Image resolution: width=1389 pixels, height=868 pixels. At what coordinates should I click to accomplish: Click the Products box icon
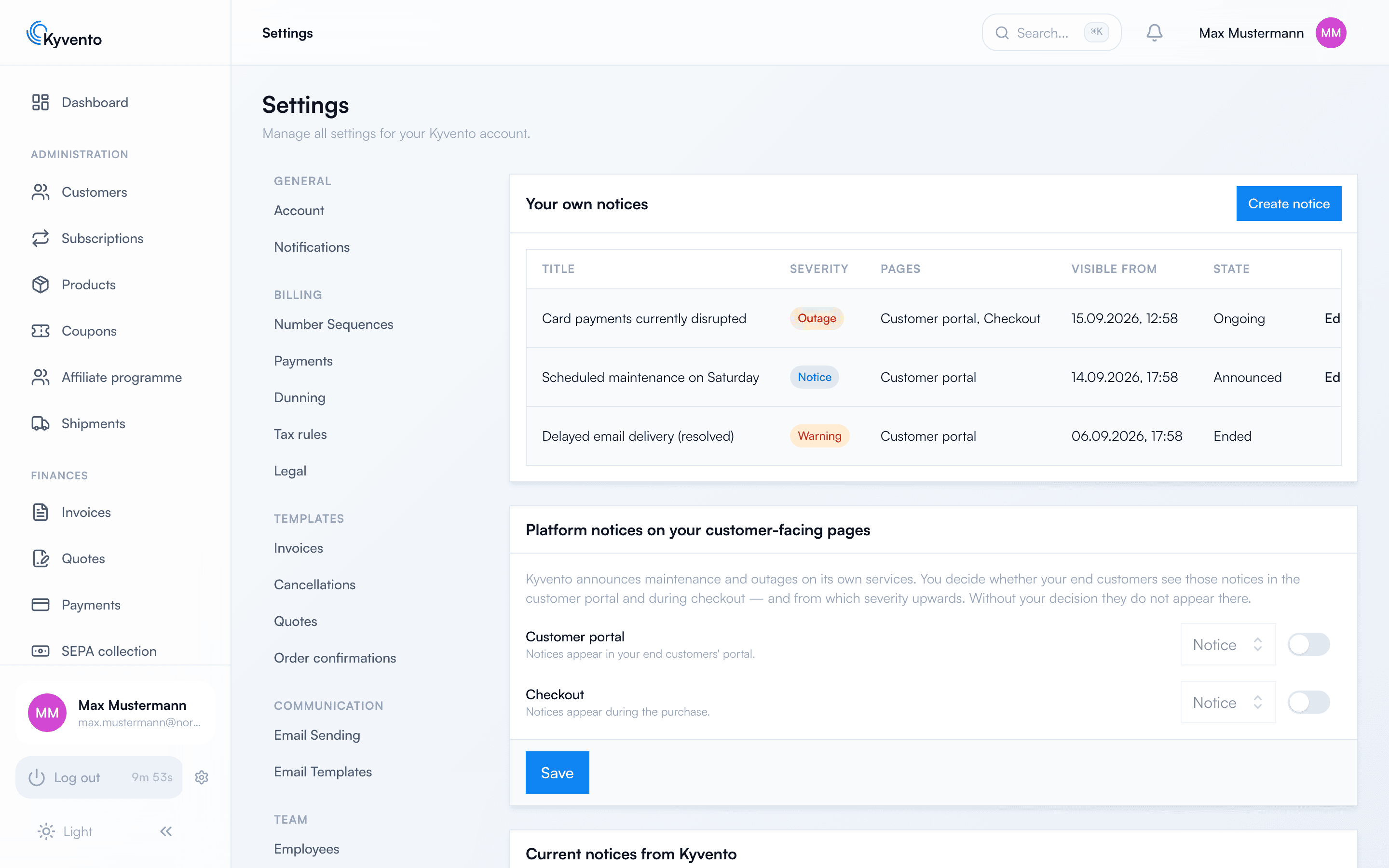click(x=40, y=285)
